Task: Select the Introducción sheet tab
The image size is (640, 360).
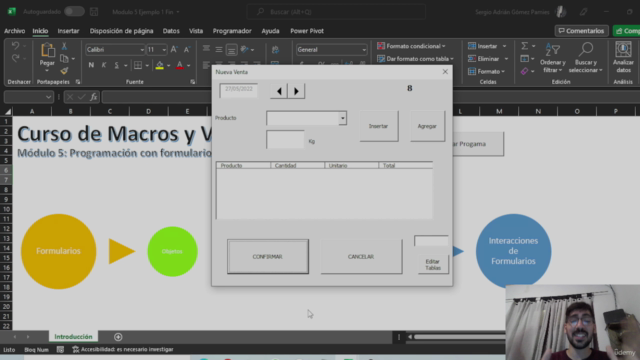Action: [x=73, y=337]
